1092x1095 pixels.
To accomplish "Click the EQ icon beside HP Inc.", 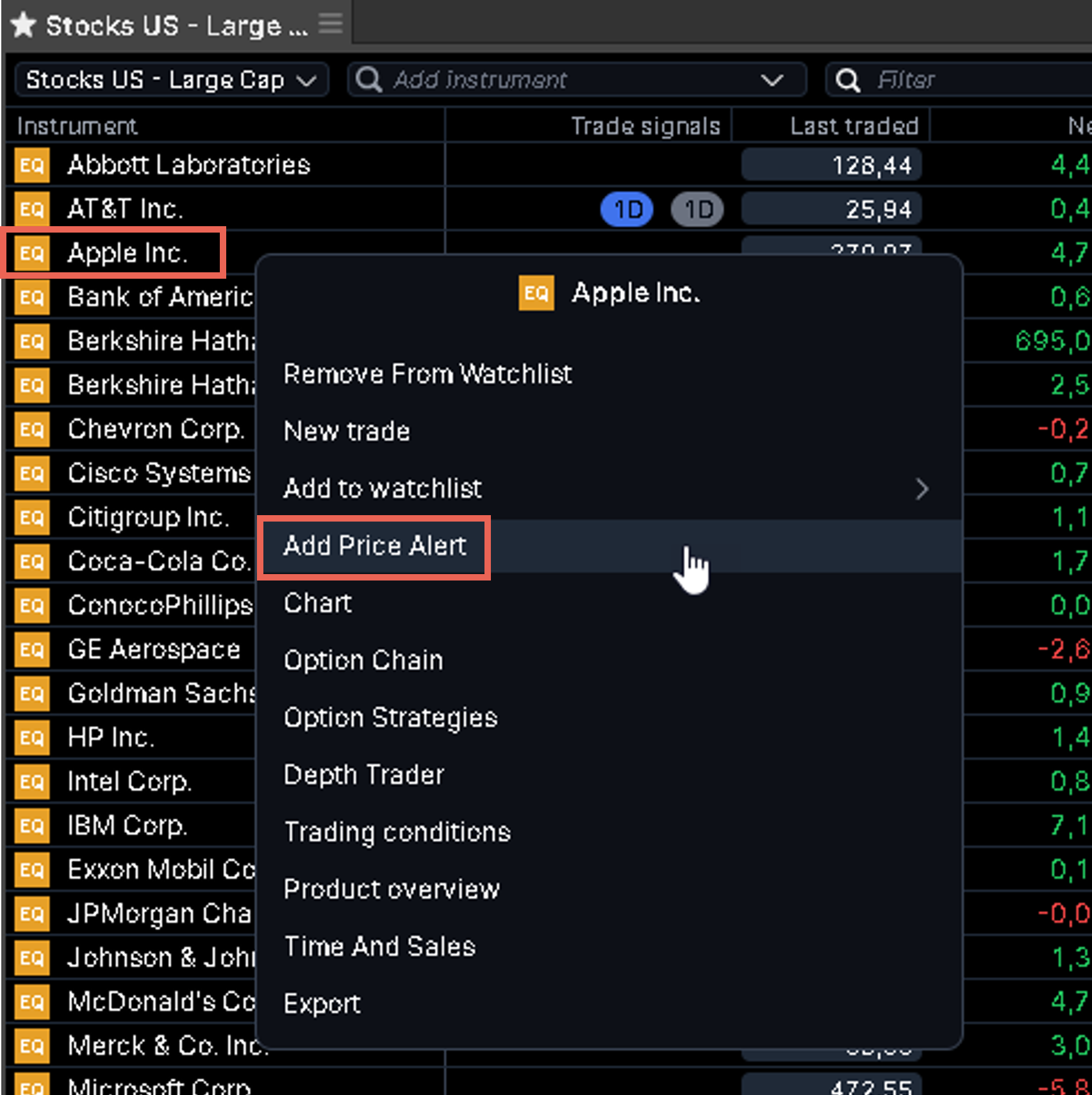I will (x=31, y=737).
